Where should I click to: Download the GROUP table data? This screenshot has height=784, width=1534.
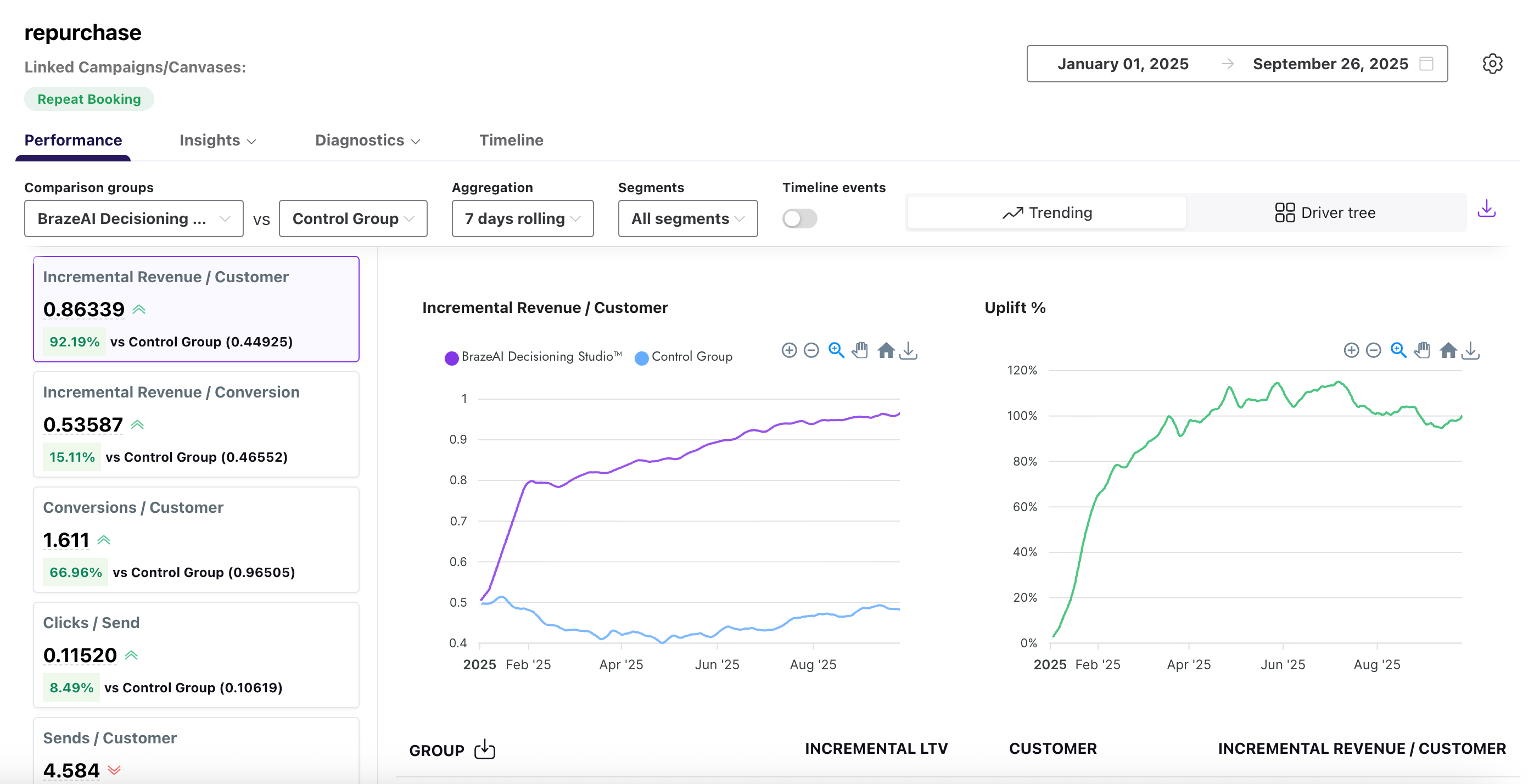(x=484, y=749)
